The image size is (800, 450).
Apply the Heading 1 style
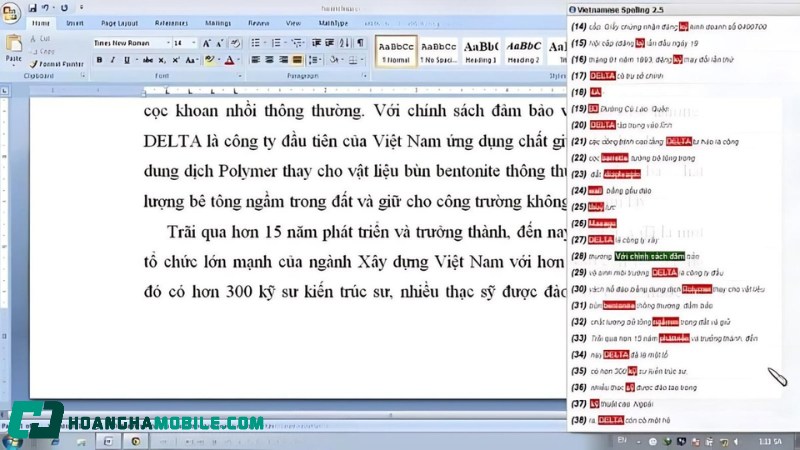click(481, 51)
